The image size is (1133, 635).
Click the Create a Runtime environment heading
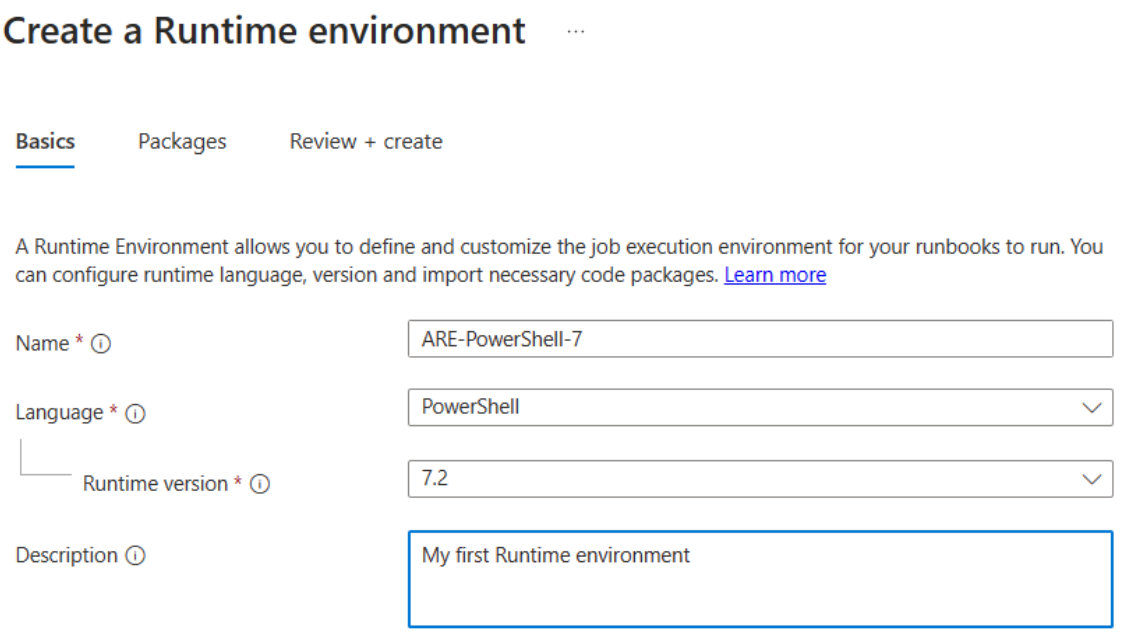click(x=264, y=31)
